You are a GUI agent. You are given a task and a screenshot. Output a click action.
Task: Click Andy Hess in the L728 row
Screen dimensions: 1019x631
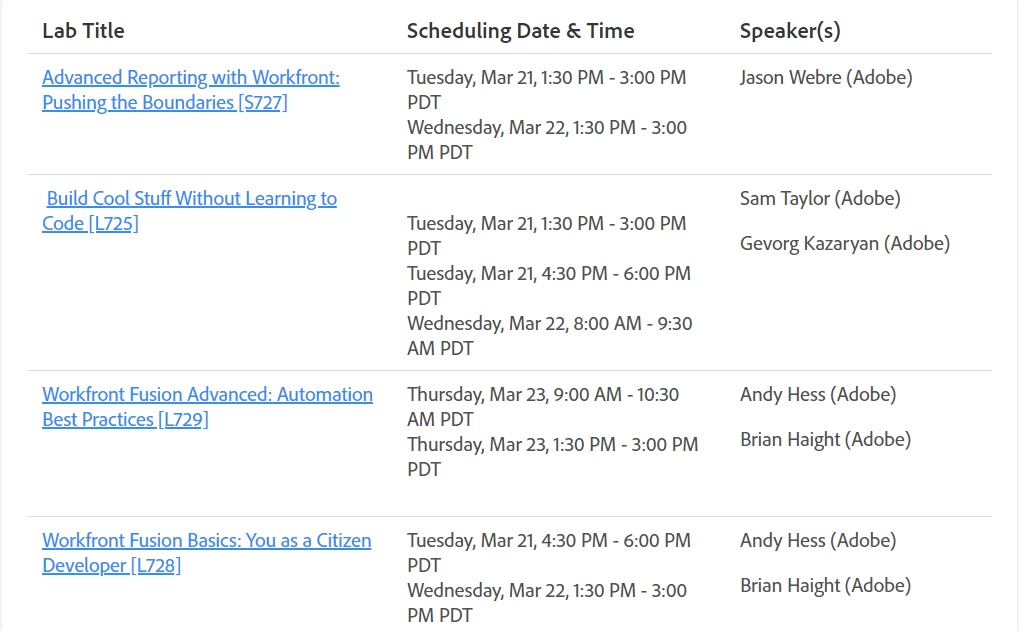pyautogui.click(x=818, y=541)
